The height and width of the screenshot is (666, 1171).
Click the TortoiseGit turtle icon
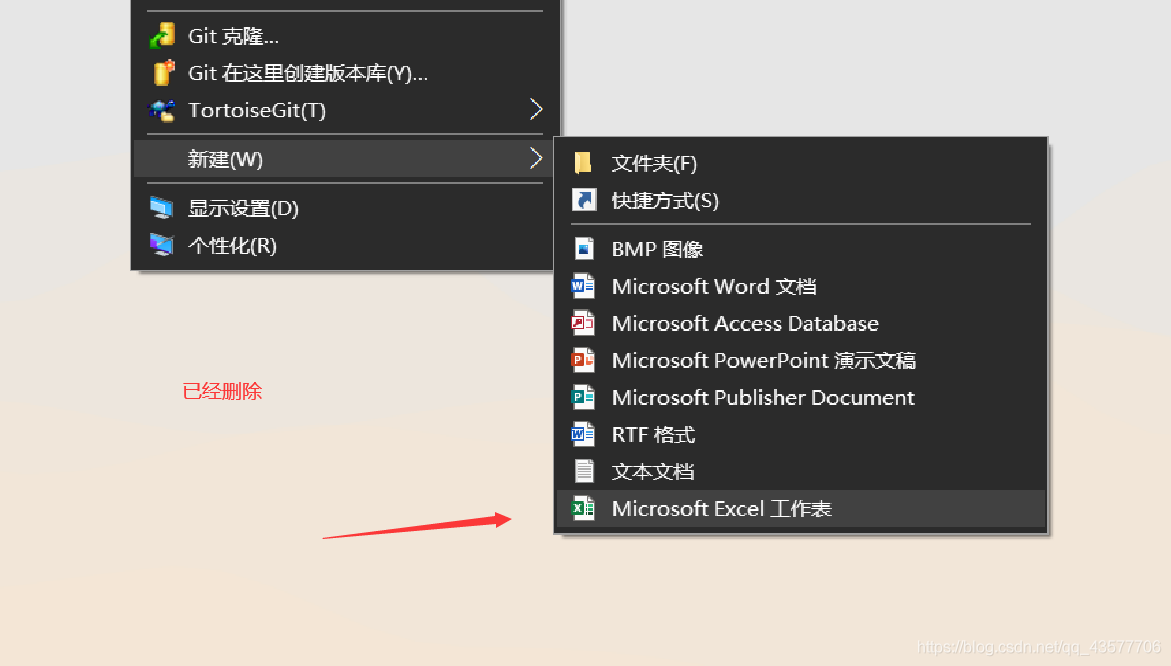click(x=164, y=110)
